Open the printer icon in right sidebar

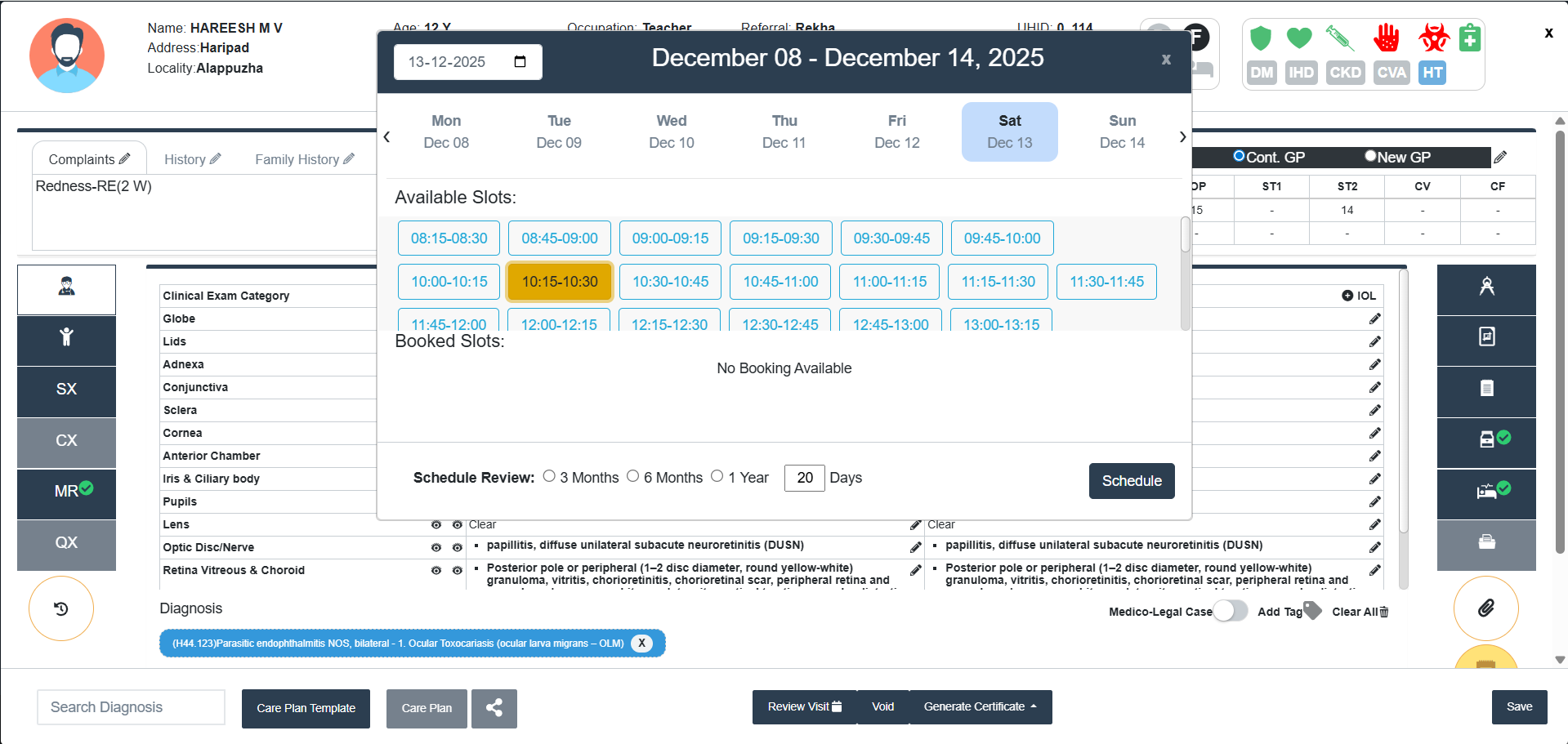(x=1486, y=542)
